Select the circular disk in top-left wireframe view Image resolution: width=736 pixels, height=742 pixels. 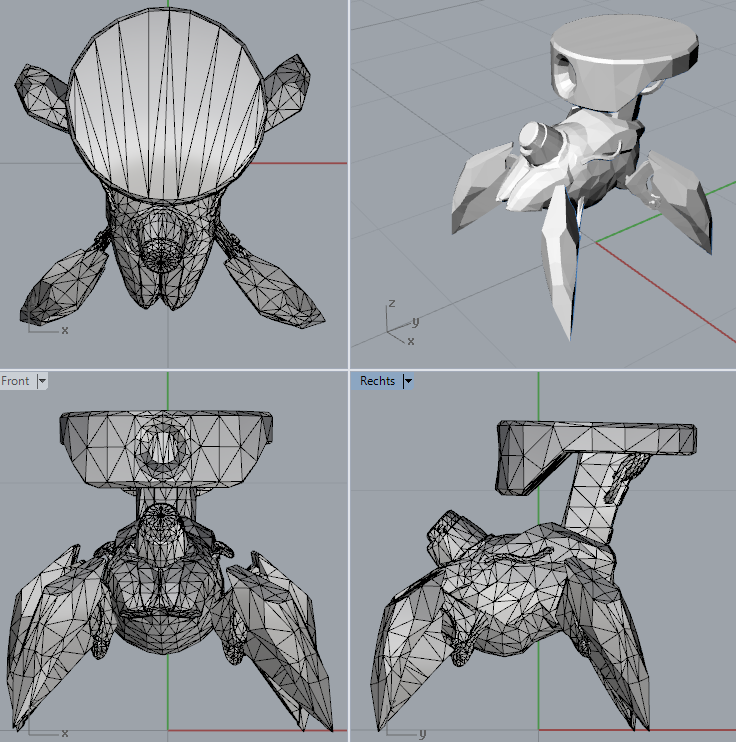(x=166, y=100)
